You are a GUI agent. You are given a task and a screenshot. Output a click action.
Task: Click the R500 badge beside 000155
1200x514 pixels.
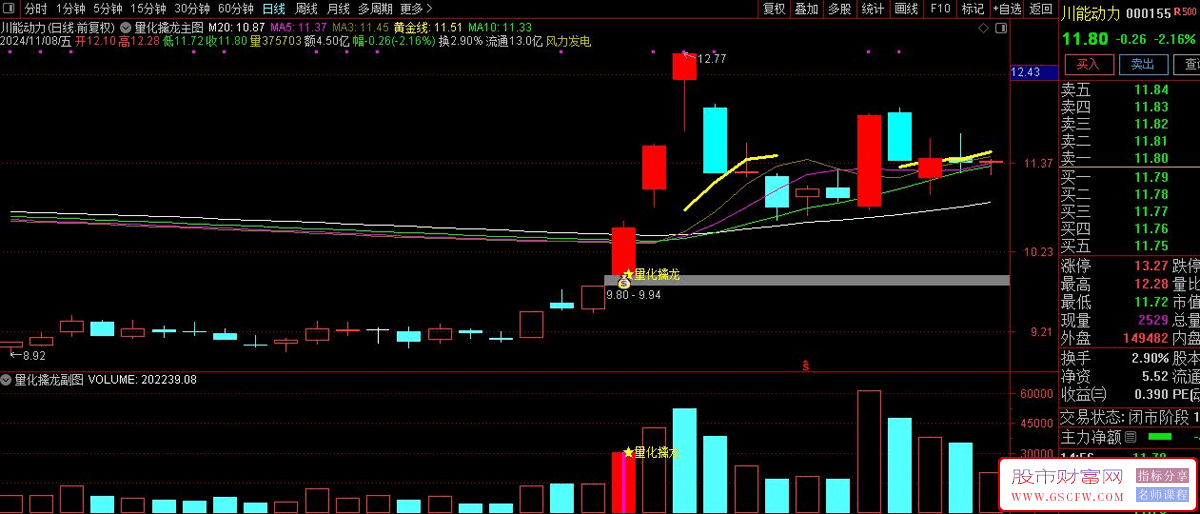[1186, 10]
